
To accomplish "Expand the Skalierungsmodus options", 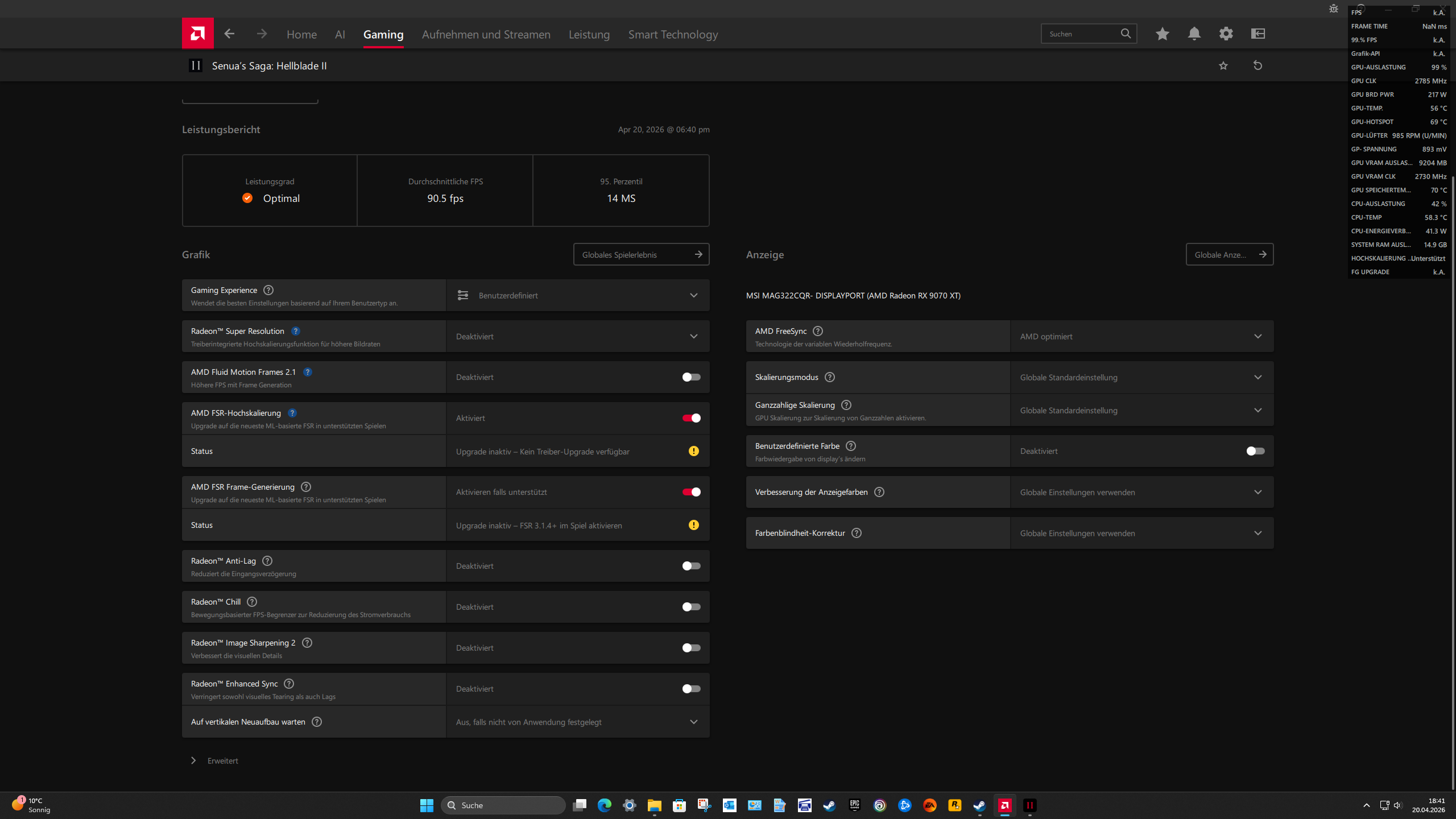I will tap(1258, 377).
